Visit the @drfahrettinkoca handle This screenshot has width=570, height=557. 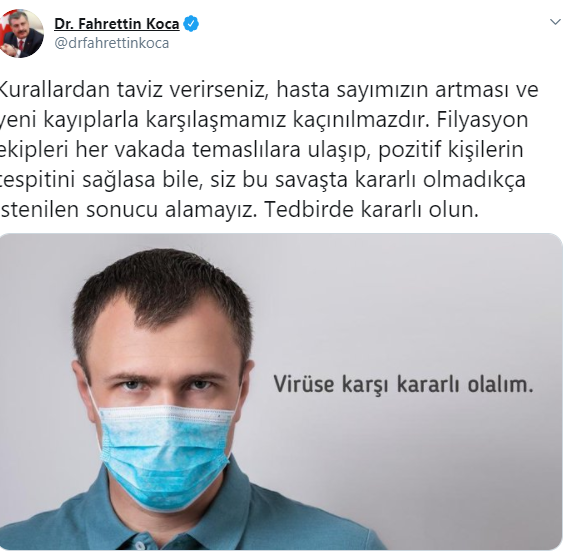tap(112, 43)
